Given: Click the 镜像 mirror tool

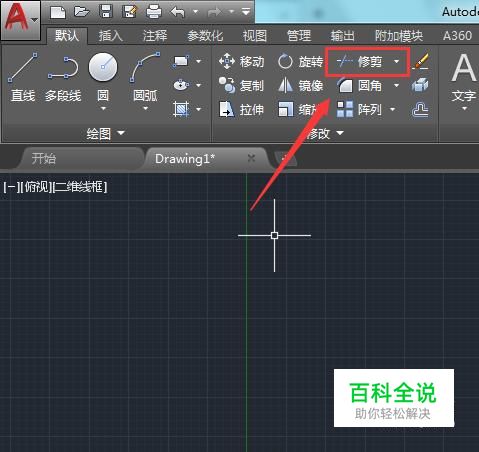Looking at the screenshot, I should click(300, 86).
